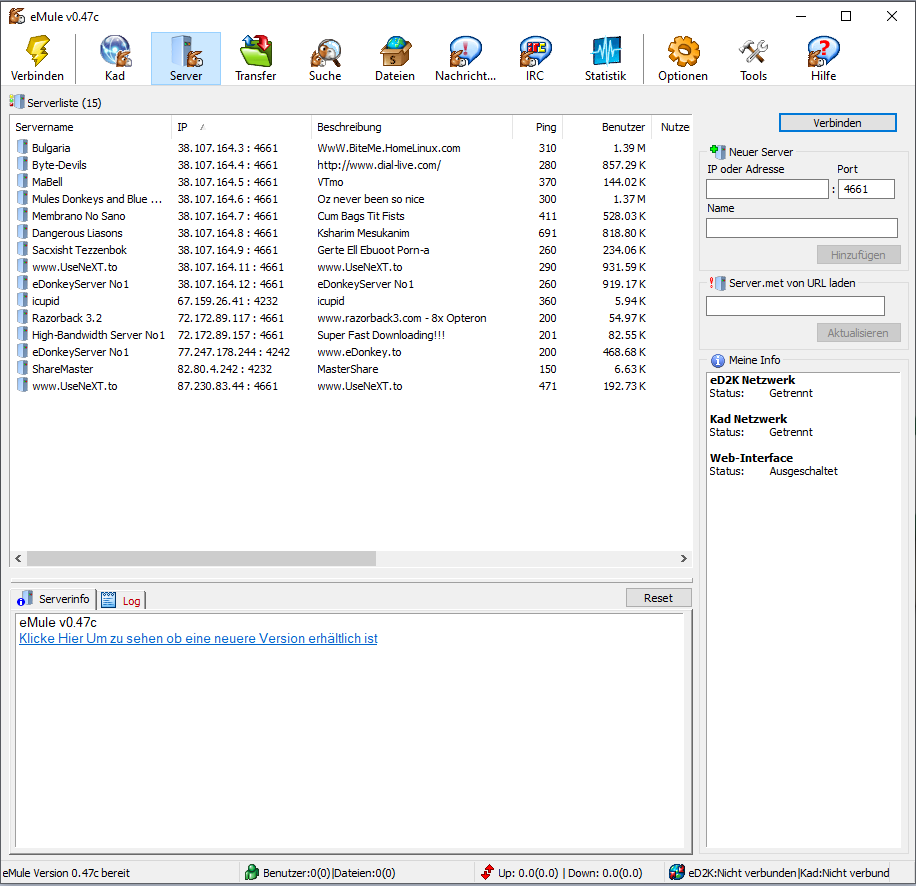This screenshot has height=886, width=916.
Task: Sort by Servername column header
Action: 91,127
